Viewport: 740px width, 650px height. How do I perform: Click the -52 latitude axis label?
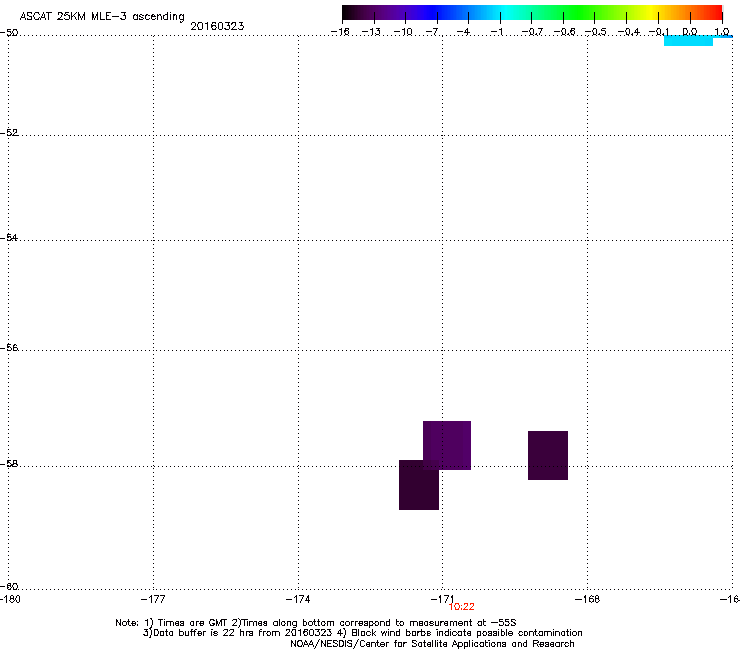pos(9,133)
